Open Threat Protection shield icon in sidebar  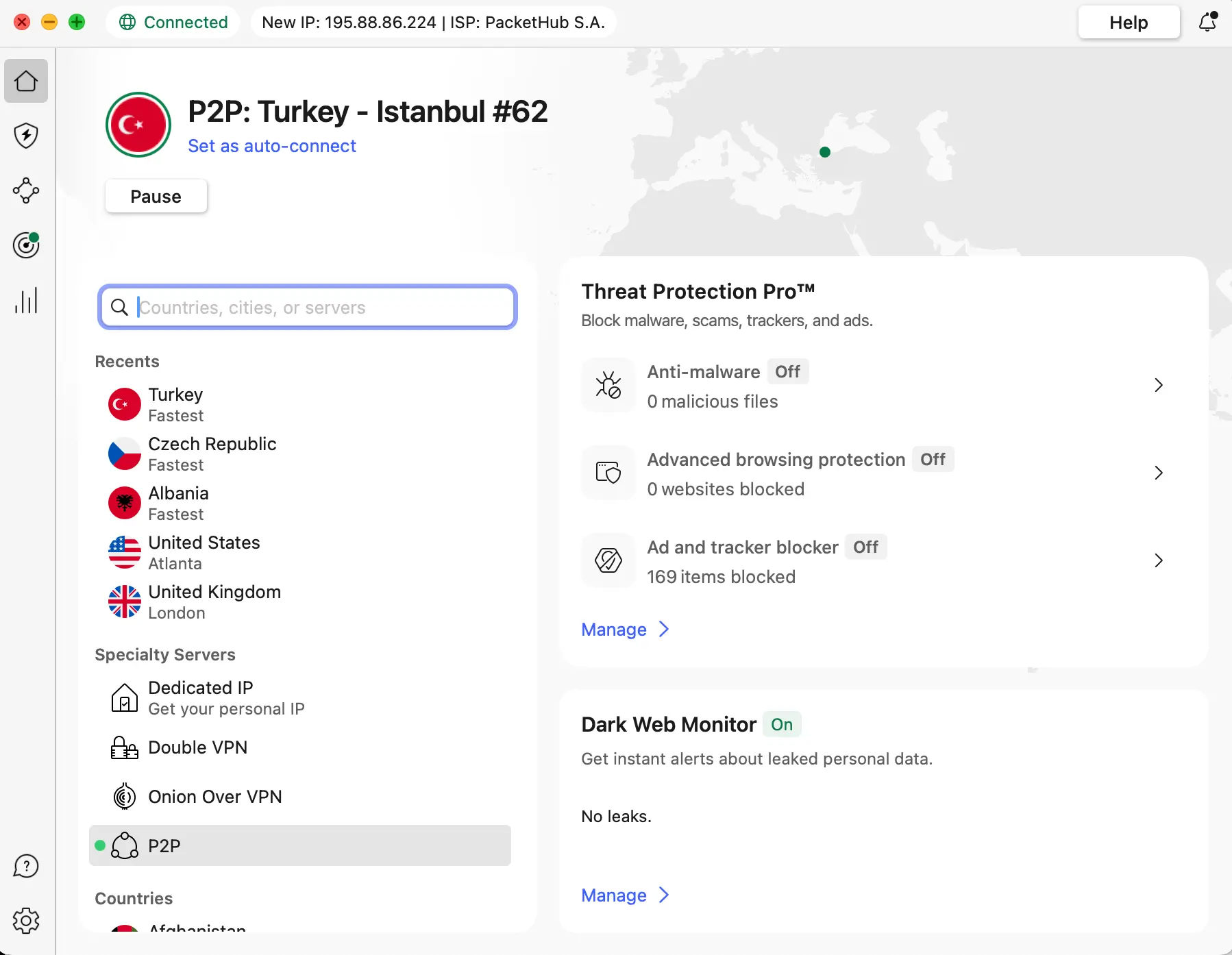[26, 136]
